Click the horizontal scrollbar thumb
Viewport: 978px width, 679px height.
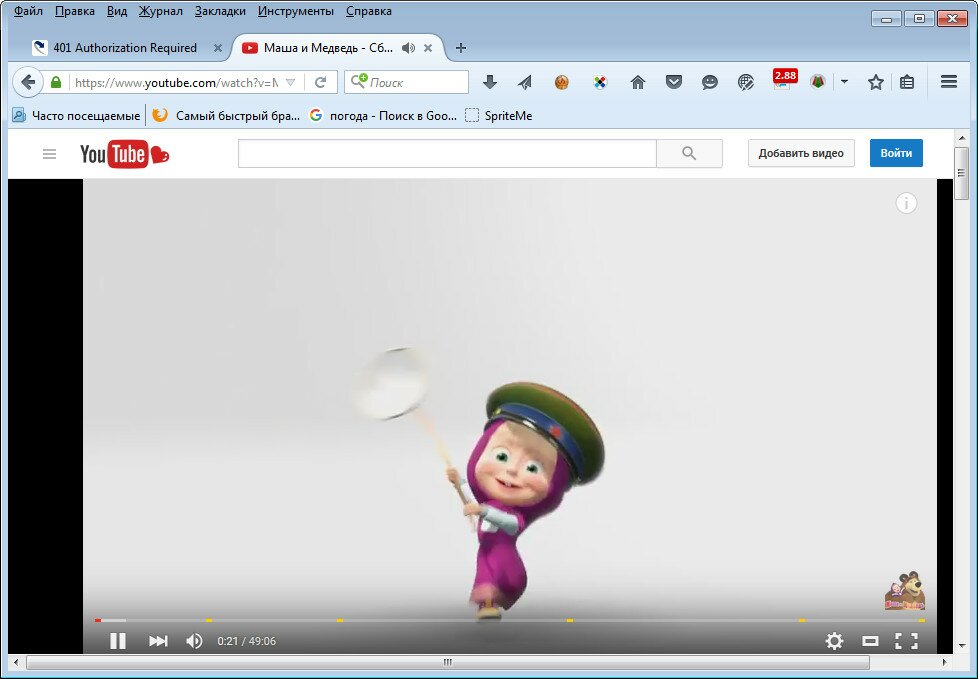point(447,662)
